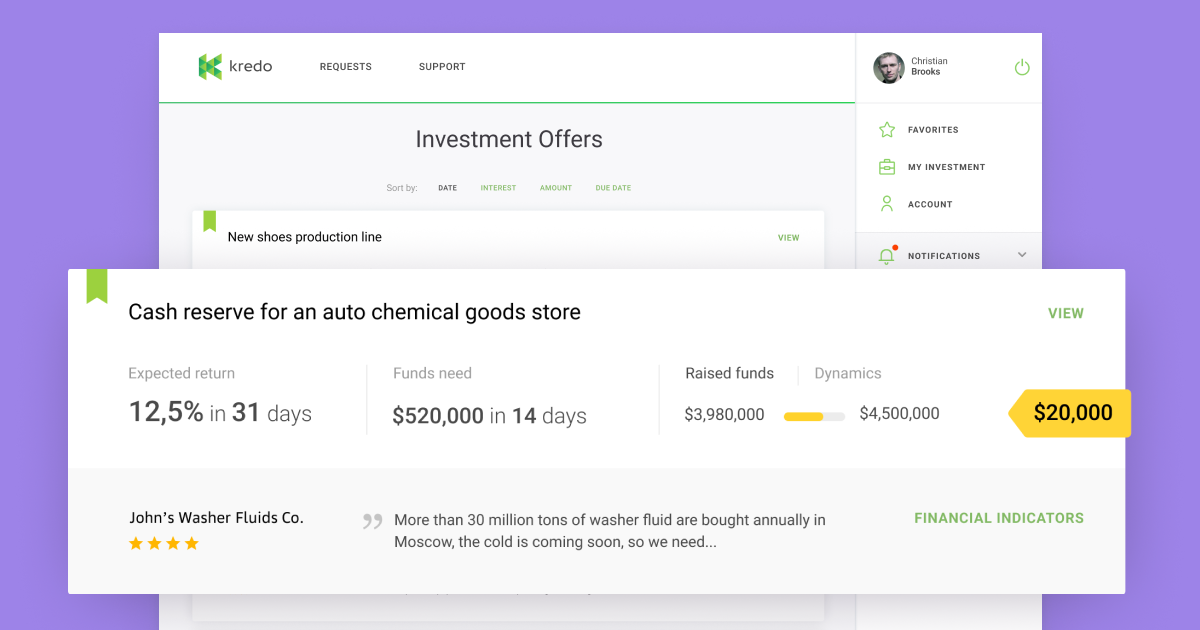Click the power logout icon
This screenshot has width=1200, height=630.
tap(1021, 68)
